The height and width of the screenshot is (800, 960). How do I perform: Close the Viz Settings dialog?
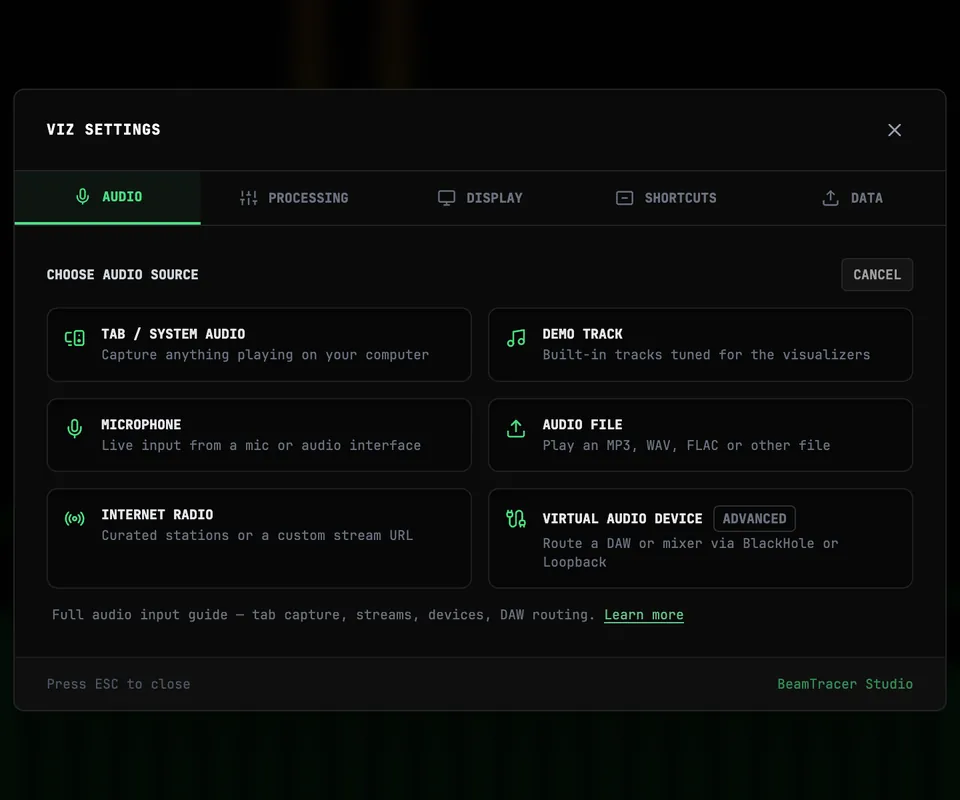894,130
